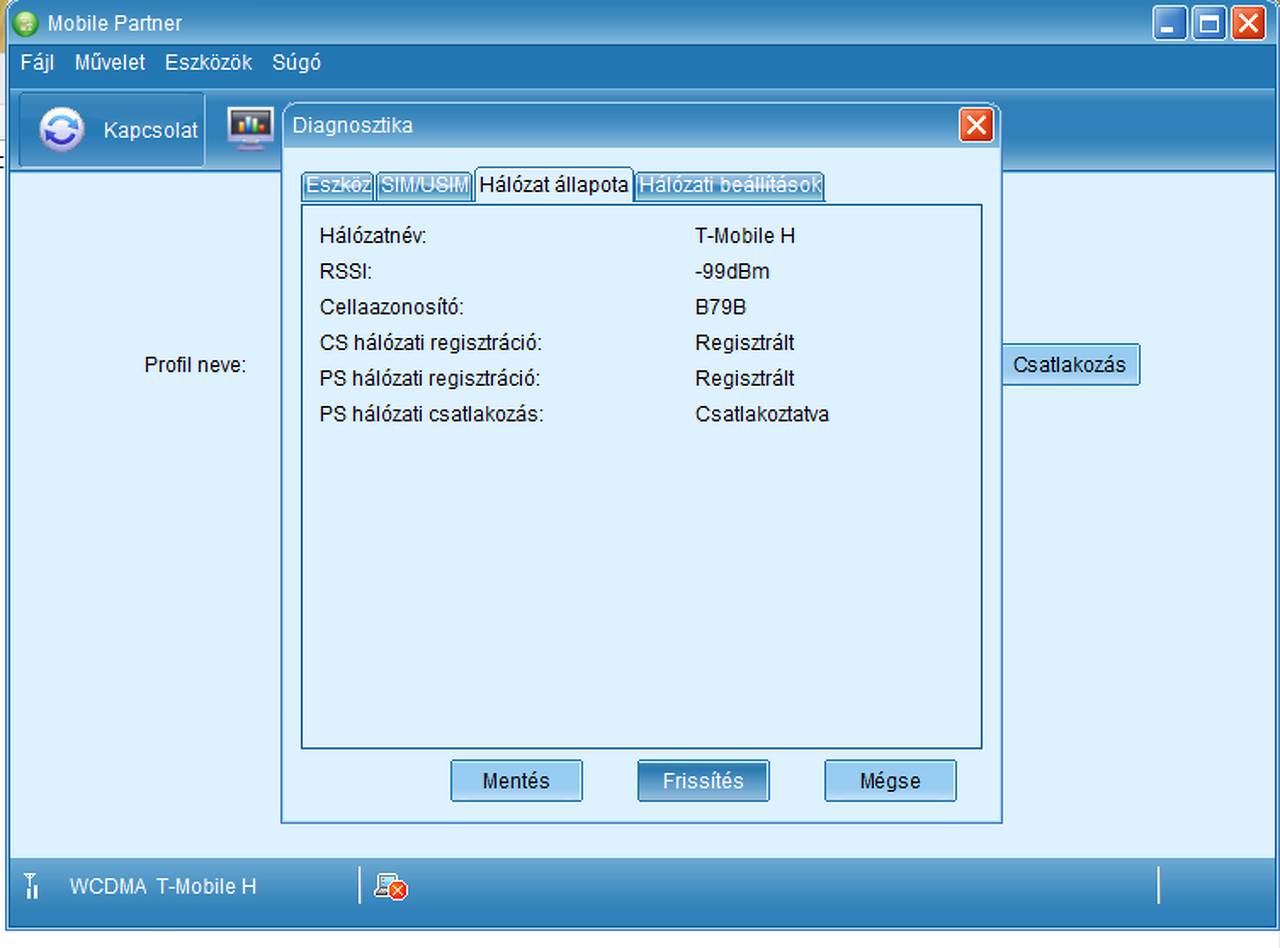Click the Diagnosztika dialog title
The image size is (1280, 948).
pyautogui.click(x=352, y=126)
